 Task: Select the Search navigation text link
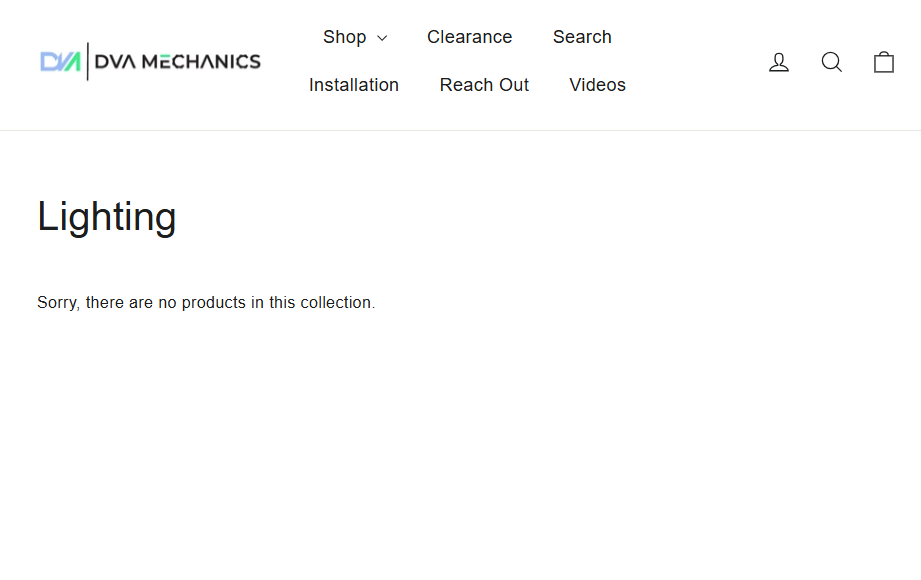click(x=582, y=37)
